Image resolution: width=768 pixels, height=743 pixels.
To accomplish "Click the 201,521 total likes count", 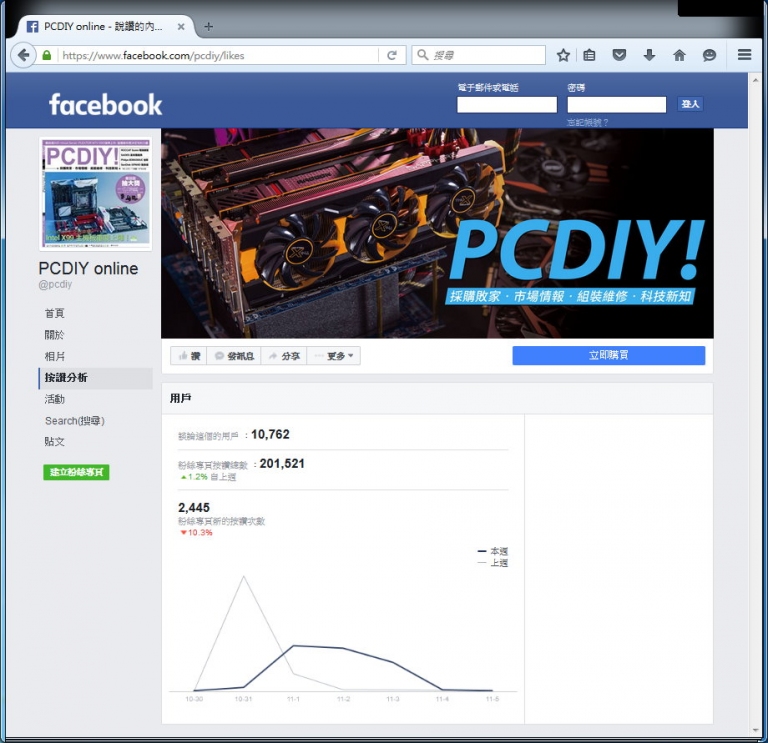I will [x=282, y=463].
